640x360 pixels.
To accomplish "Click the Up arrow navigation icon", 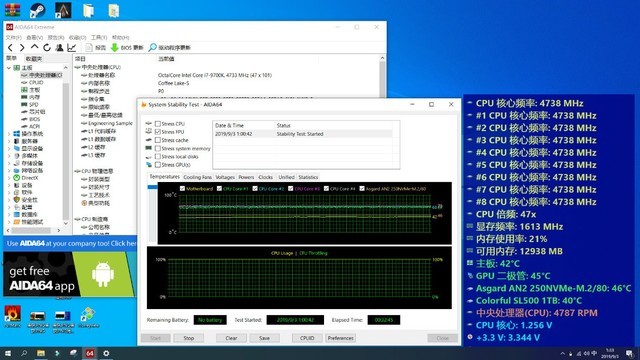I will (35, 47).
